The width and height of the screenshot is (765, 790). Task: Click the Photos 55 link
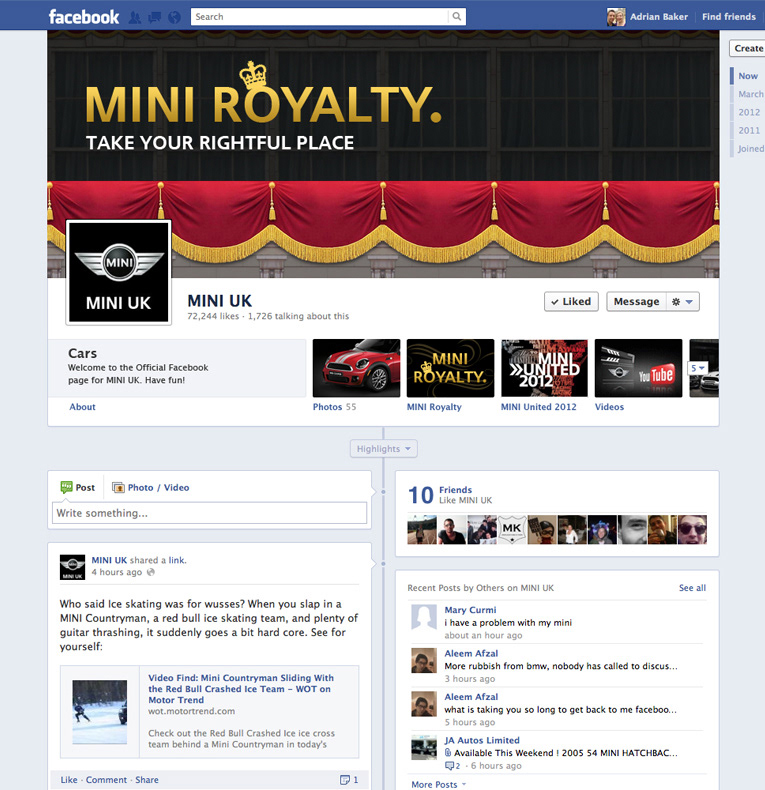point(334,407)
